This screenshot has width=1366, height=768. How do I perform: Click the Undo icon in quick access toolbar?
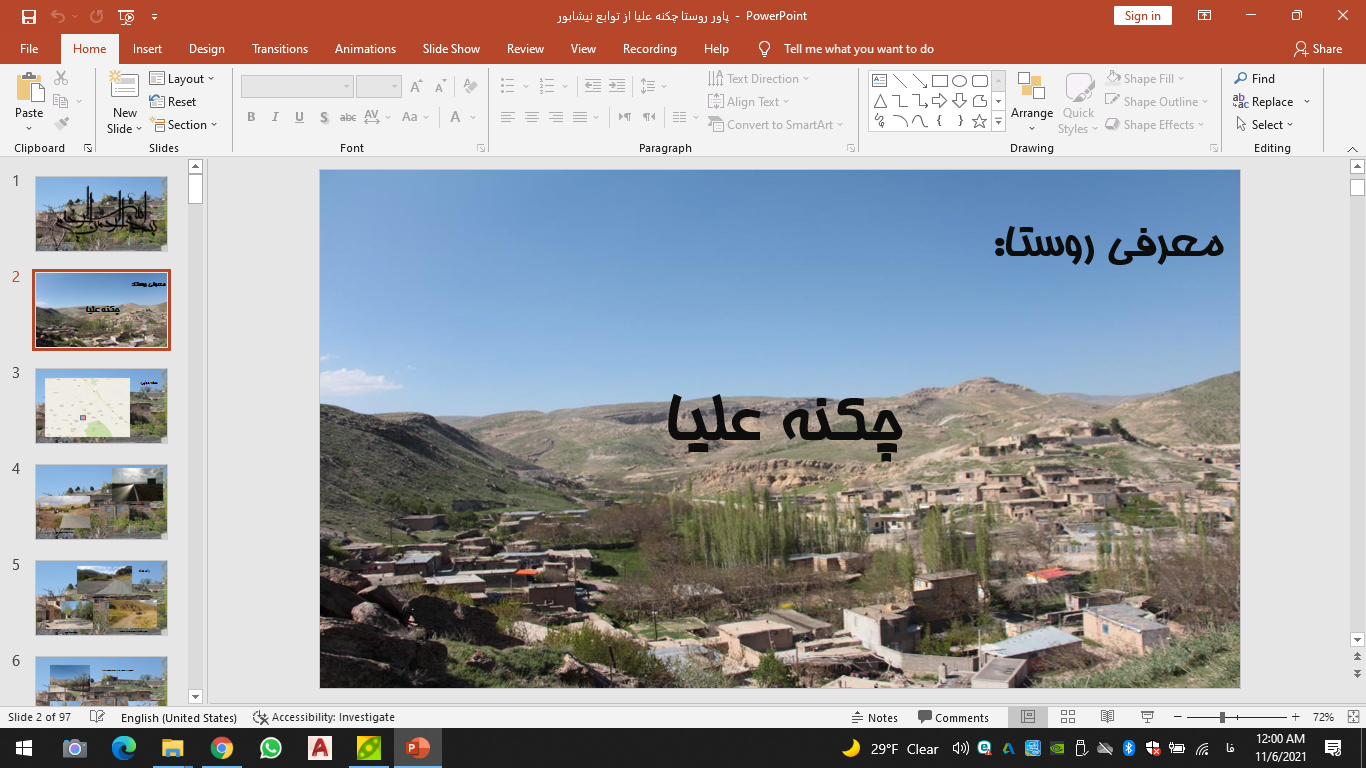click(57, 16)
